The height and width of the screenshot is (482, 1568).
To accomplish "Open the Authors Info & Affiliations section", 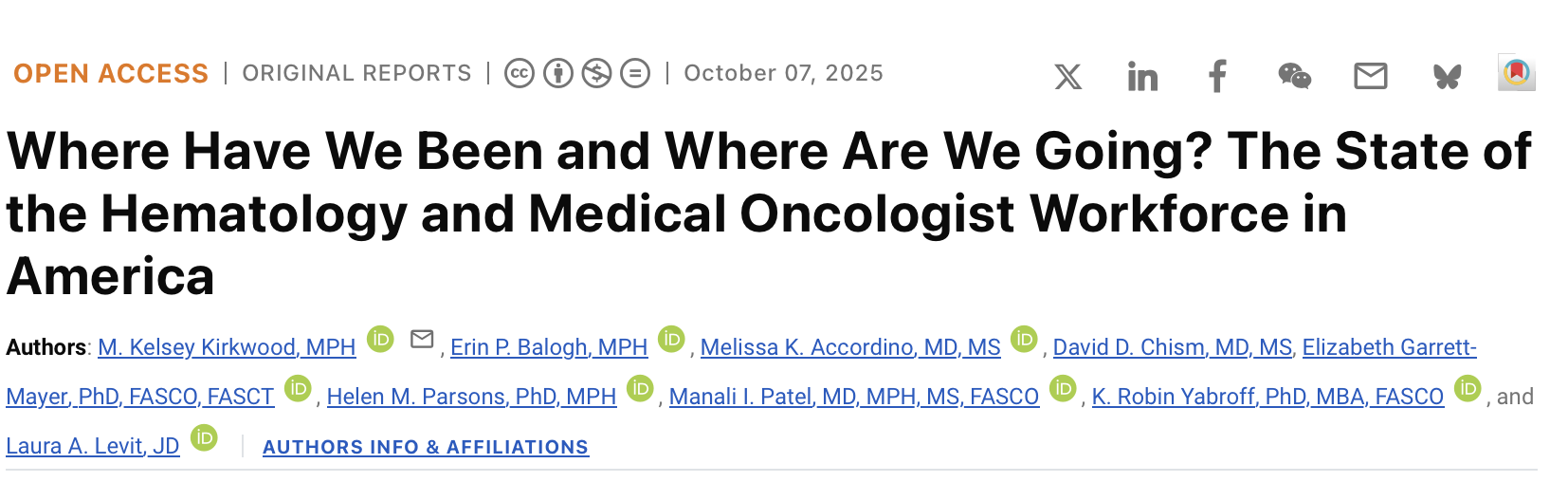I will (426, 447).
